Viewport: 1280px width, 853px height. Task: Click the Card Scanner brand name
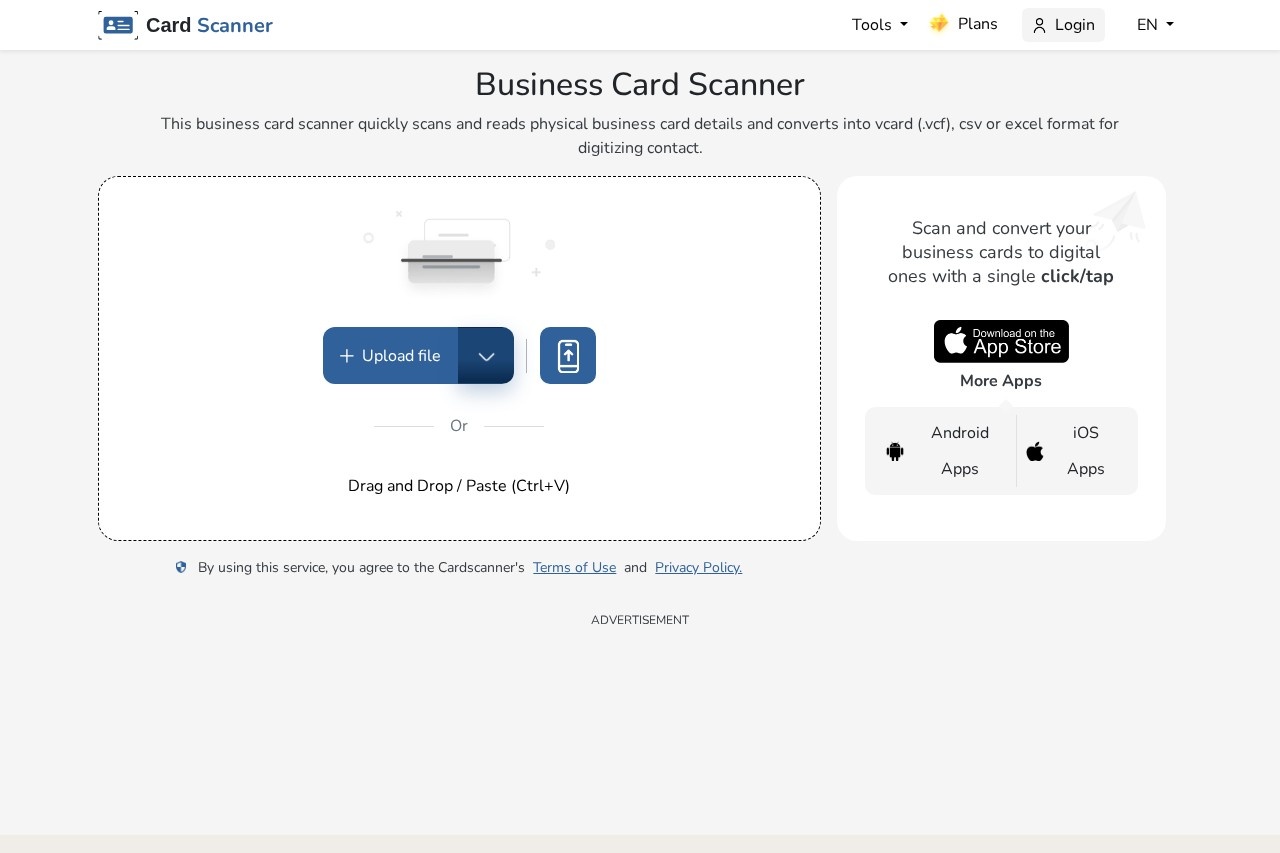pos(209,25)
